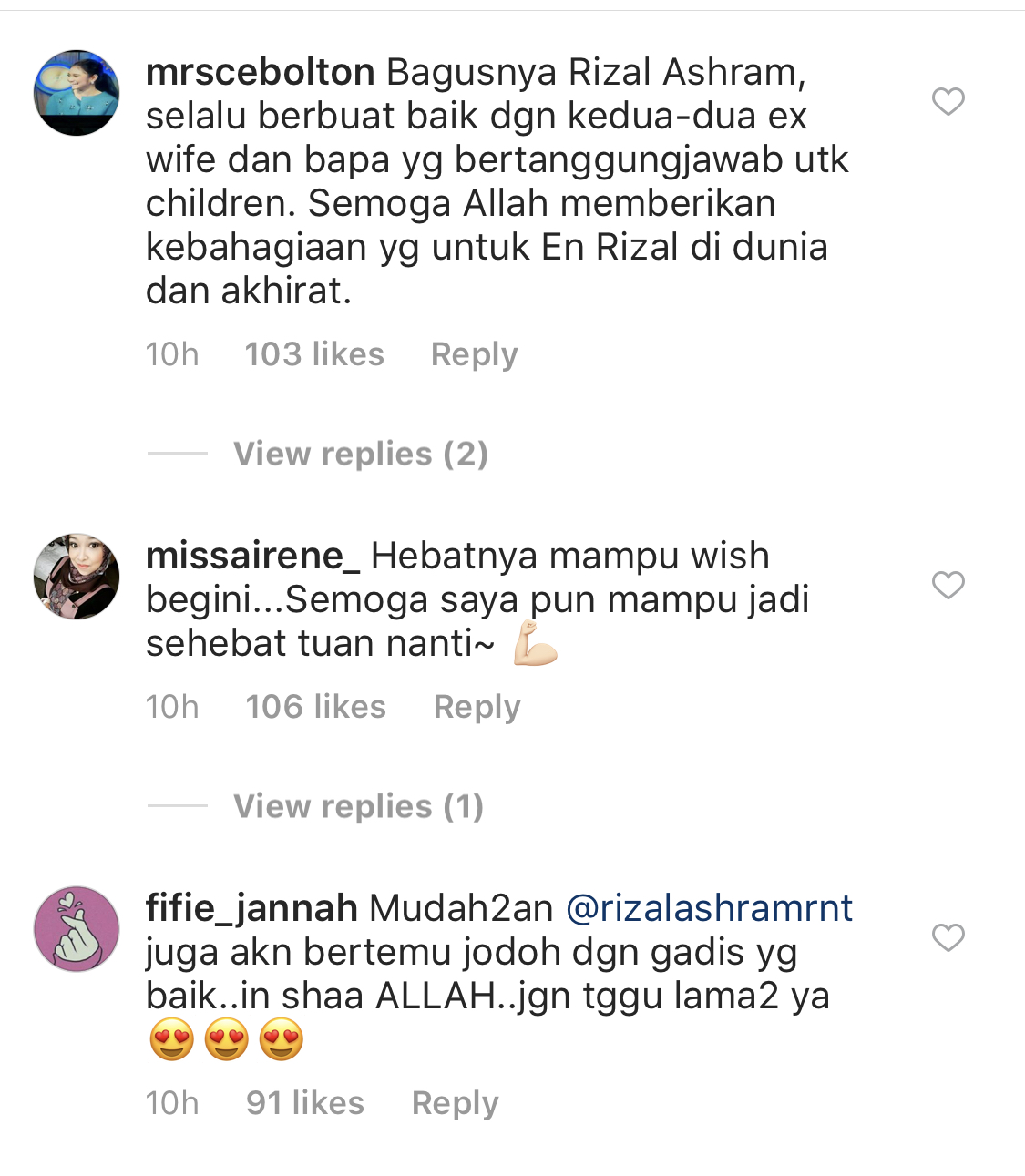Reply to missairene_'s comment
Viewport: 1025px width, 1176px height.
[x=477, y=707]
